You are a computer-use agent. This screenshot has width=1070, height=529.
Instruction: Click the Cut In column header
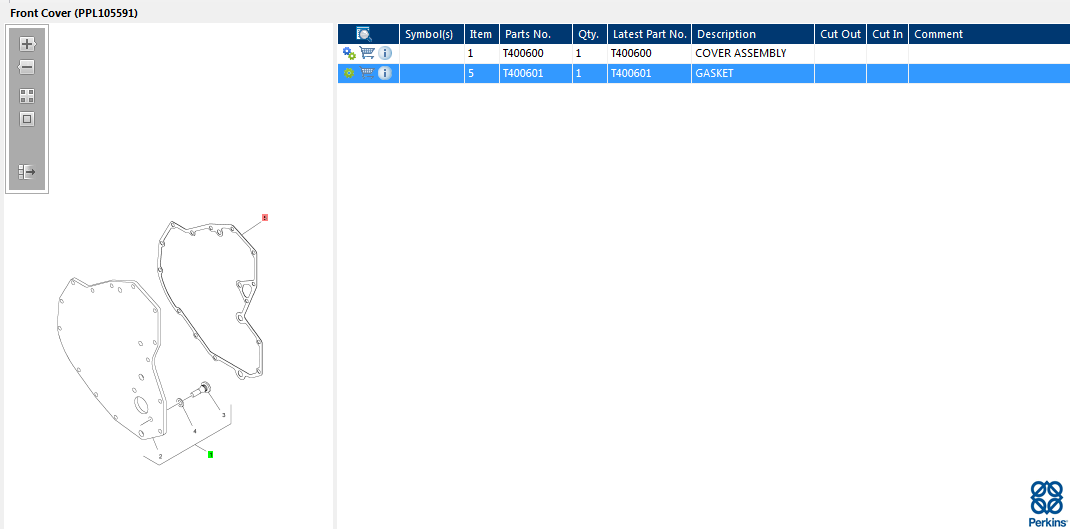888,34
